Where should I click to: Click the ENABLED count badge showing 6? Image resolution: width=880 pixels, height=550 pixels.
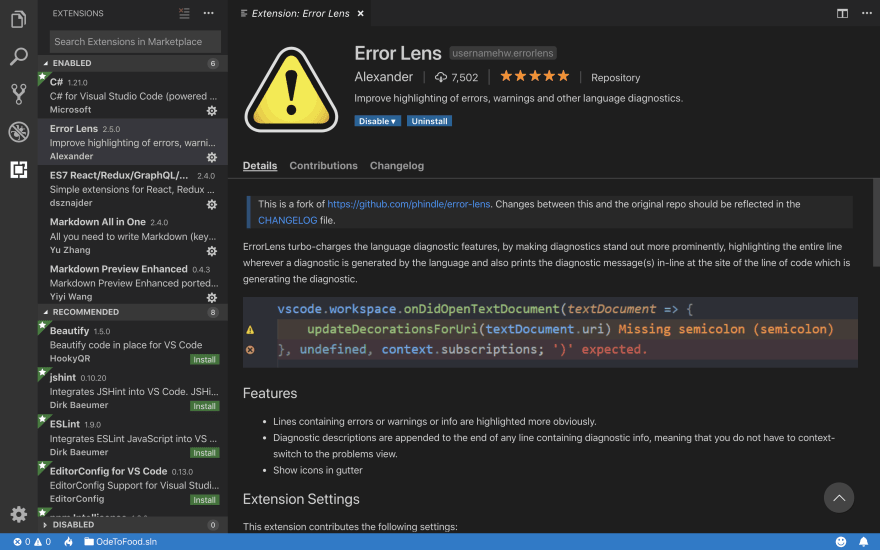click(213, 63)
